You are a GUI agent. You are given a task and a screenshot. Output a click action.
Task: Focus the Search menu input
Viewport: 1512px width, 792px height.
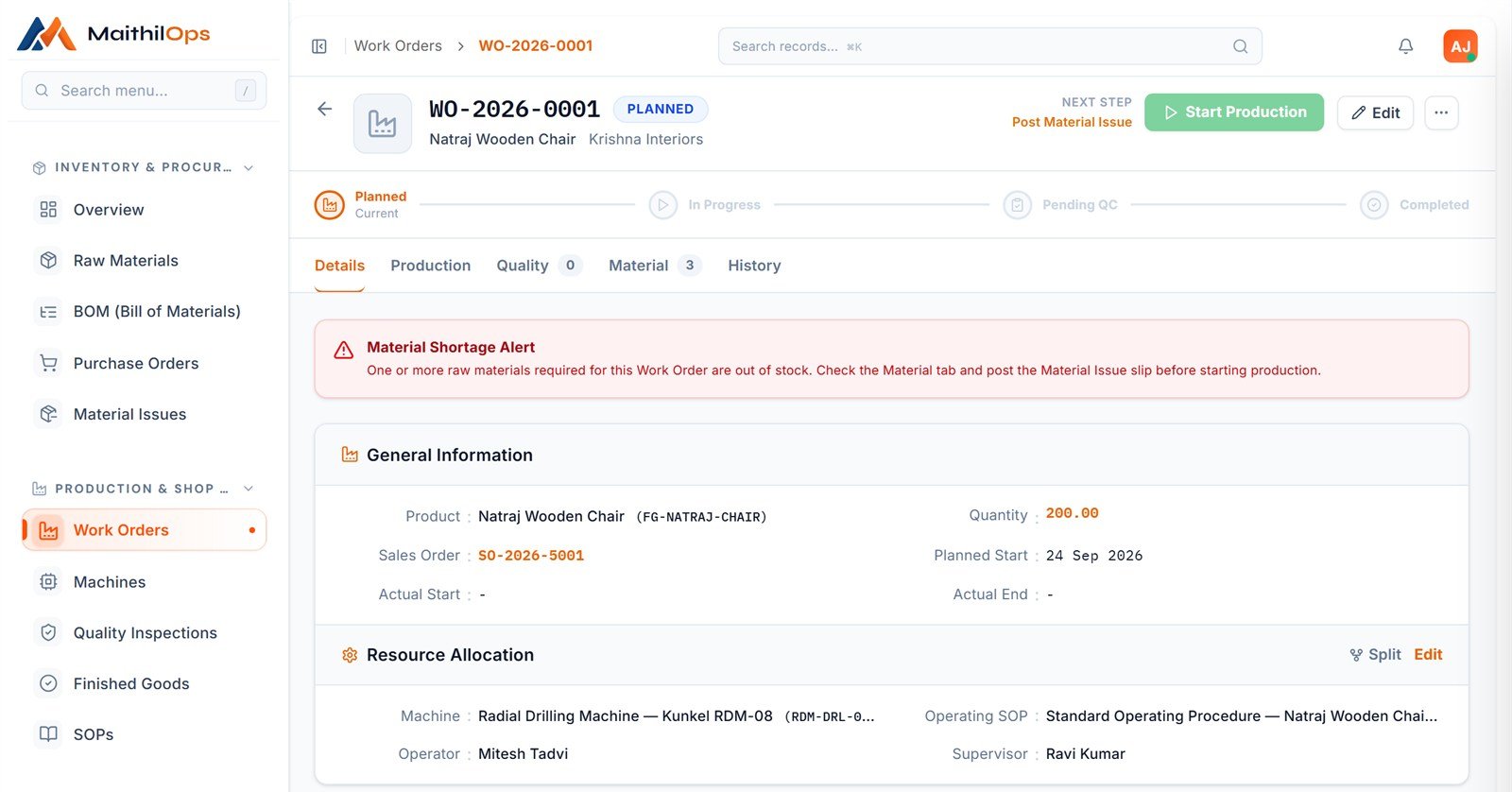(144, 91)
